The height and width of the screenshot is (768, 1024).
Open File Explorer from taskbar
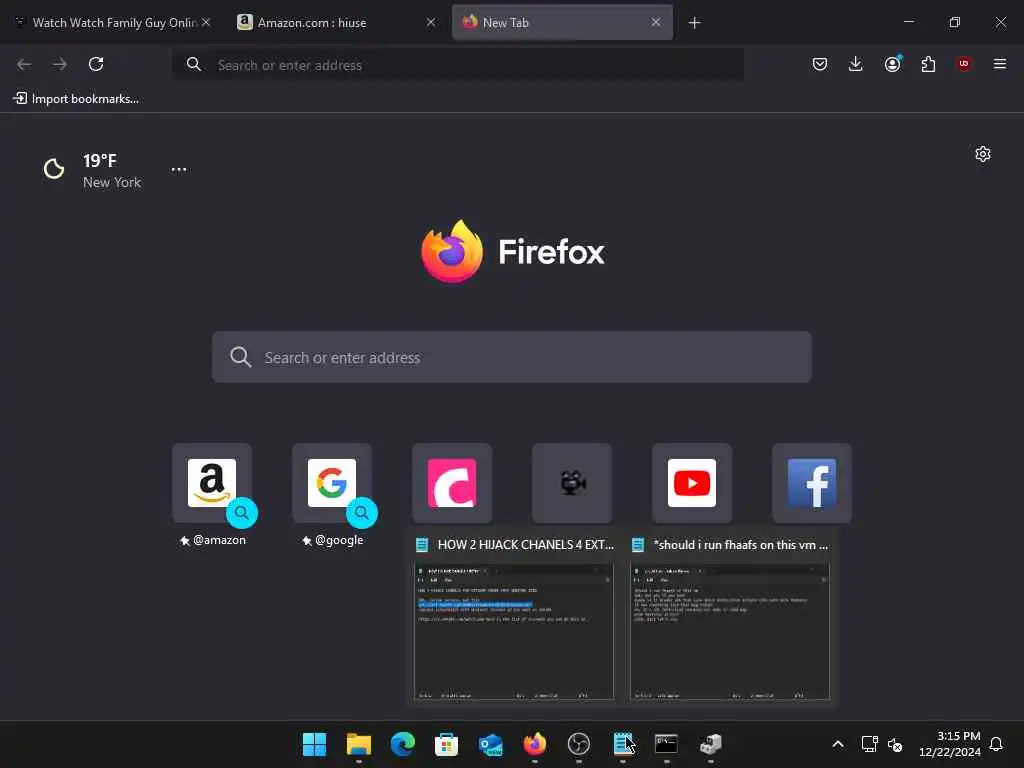pos(359,744)
